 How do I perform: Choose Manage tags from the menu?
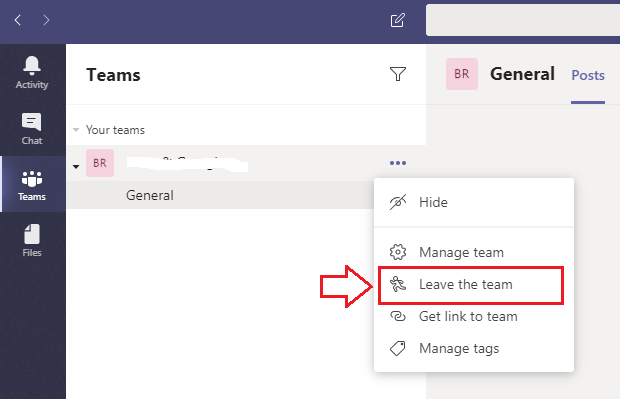(474, 348)
